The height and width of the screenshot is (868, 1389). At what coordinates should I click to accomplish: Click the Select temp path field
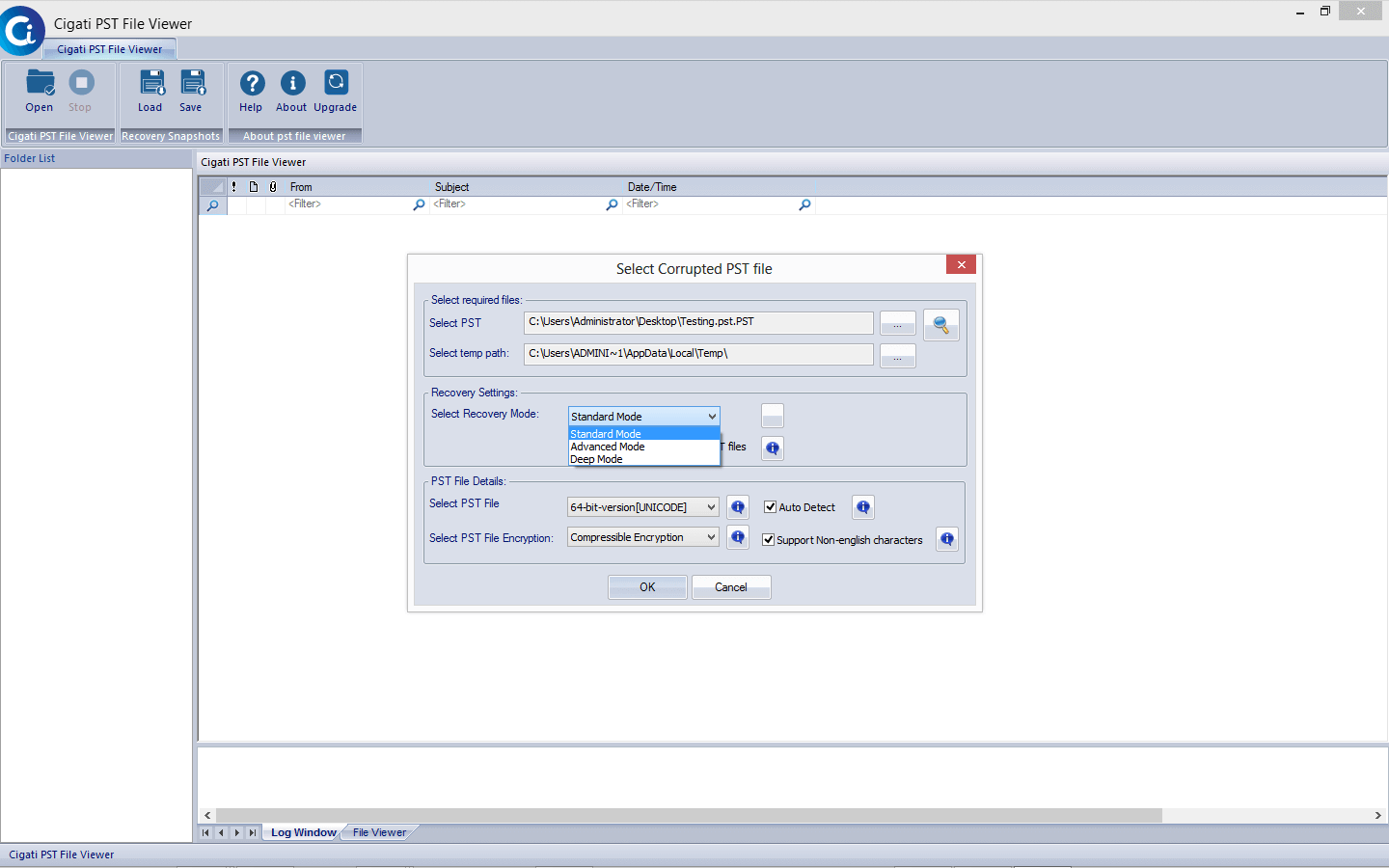pyautogui.click(x=698, y=354)
